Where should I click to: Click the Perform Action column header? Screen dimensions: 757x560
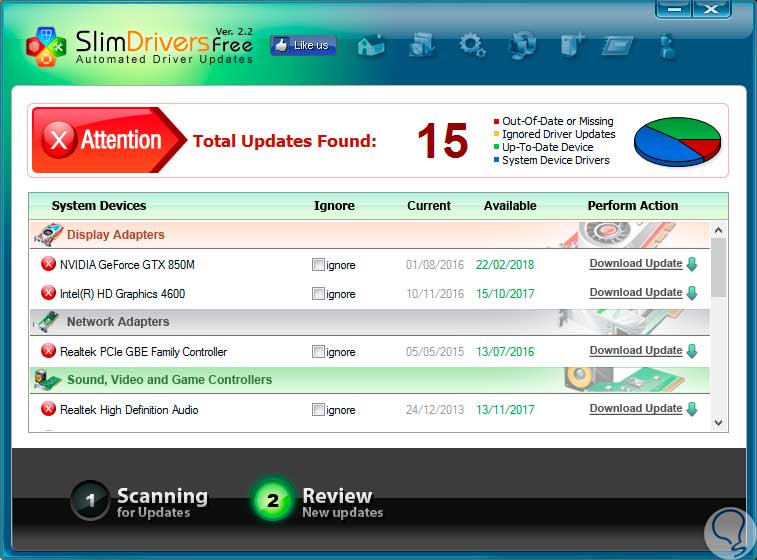(633, 206)
